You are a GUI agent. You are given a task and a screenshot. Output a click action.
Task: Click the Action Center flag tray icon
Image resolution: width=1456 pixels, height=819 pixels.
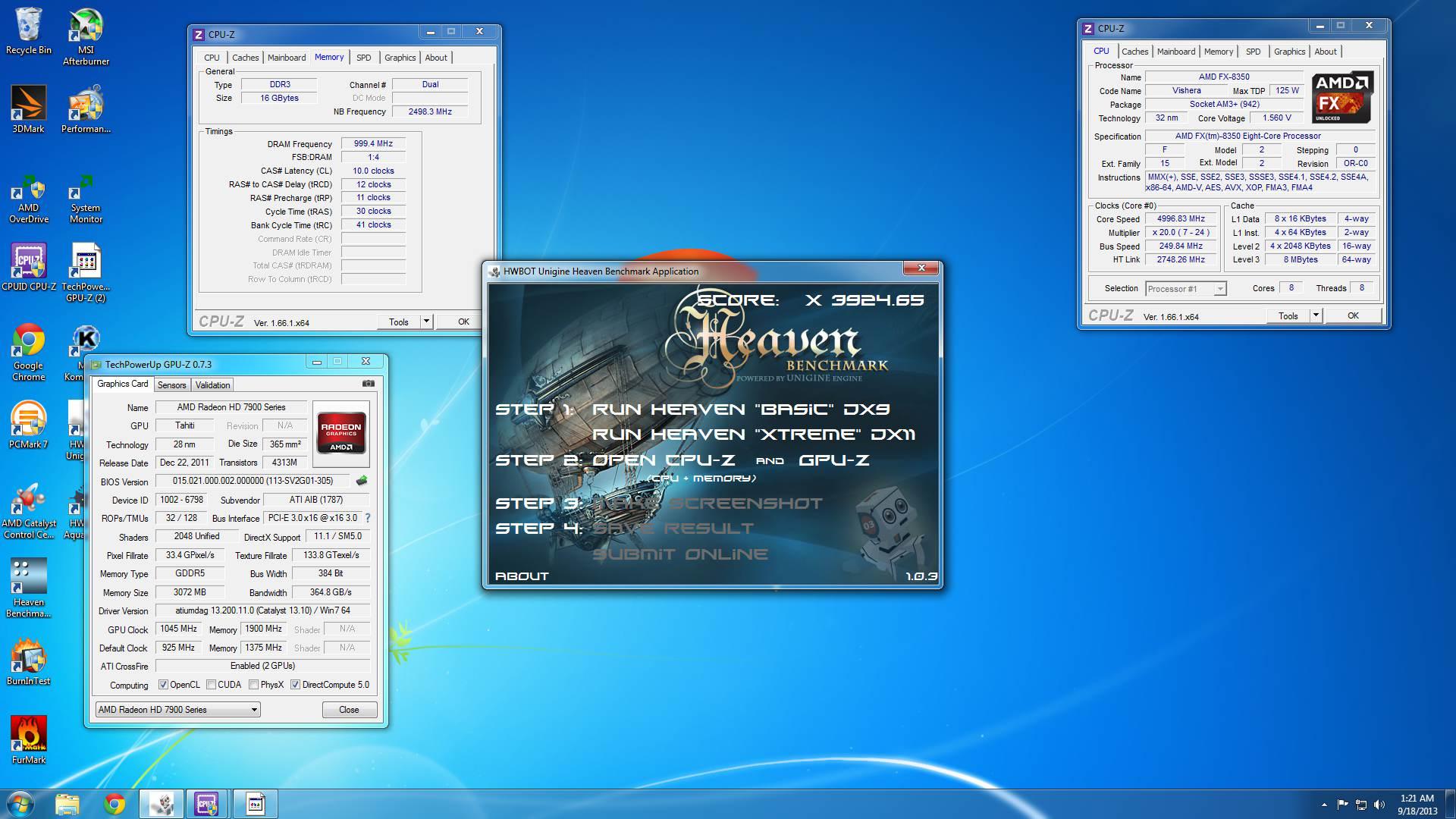click(1342, 805)
